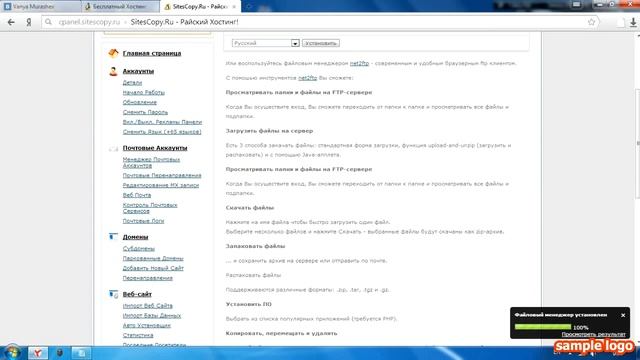
Task: Open Сменить Язык (+65 языков) link
Action: coord(162,131)
